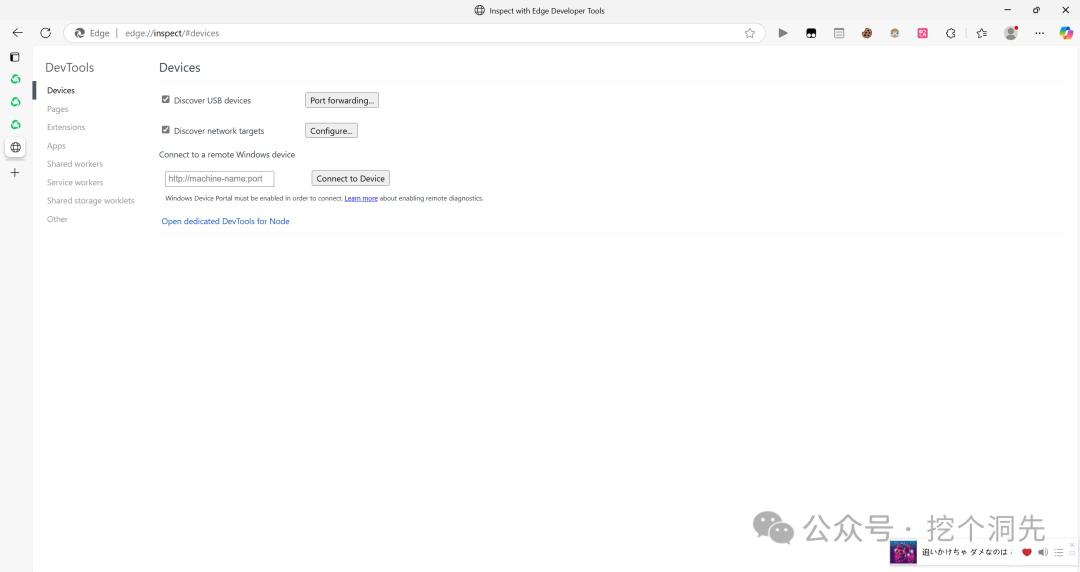Reload the inspect page
The image size is (1080, 572).
click(45, 33)
